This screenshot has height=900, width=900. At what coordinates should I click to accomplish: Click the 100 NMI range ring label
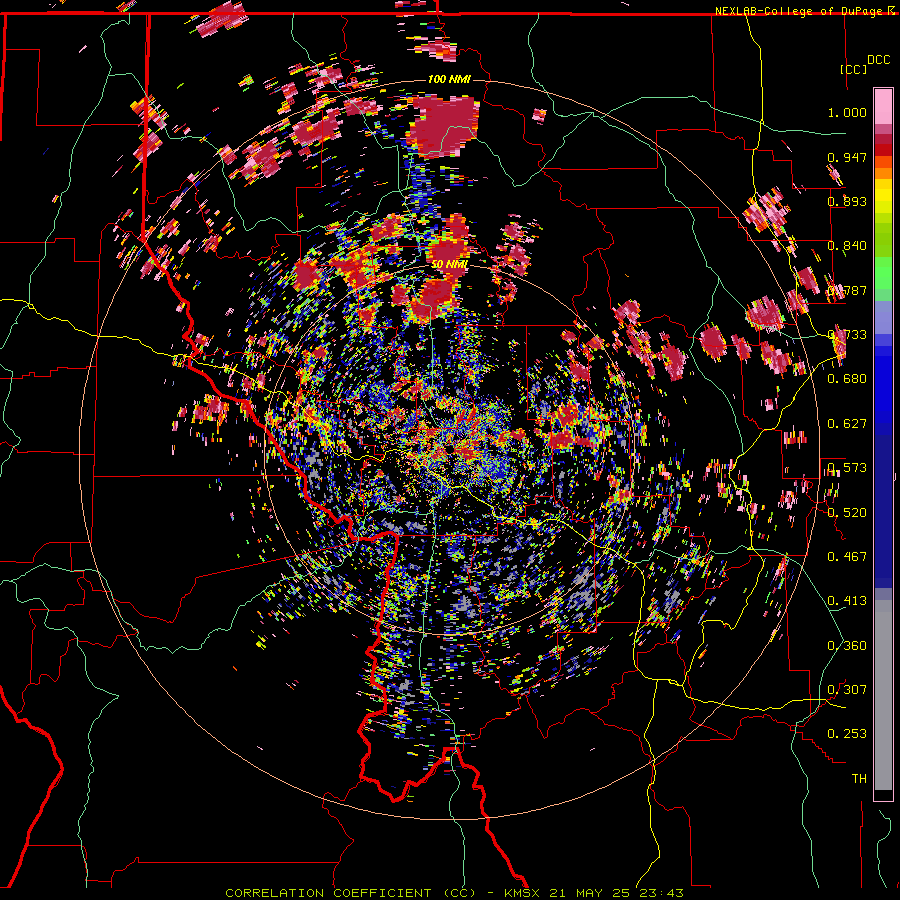[x=449, y=79]
